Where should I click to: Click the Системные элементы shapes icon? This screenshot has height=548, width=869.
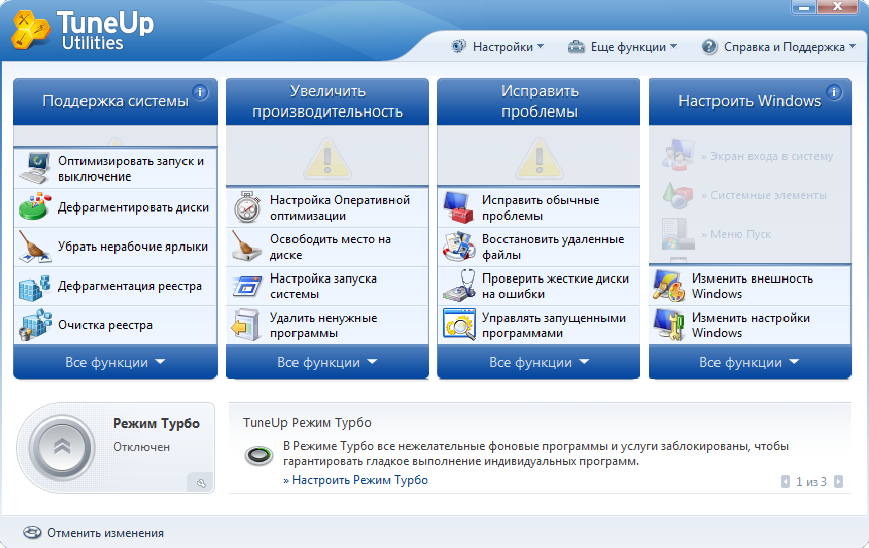coord(678,194)
